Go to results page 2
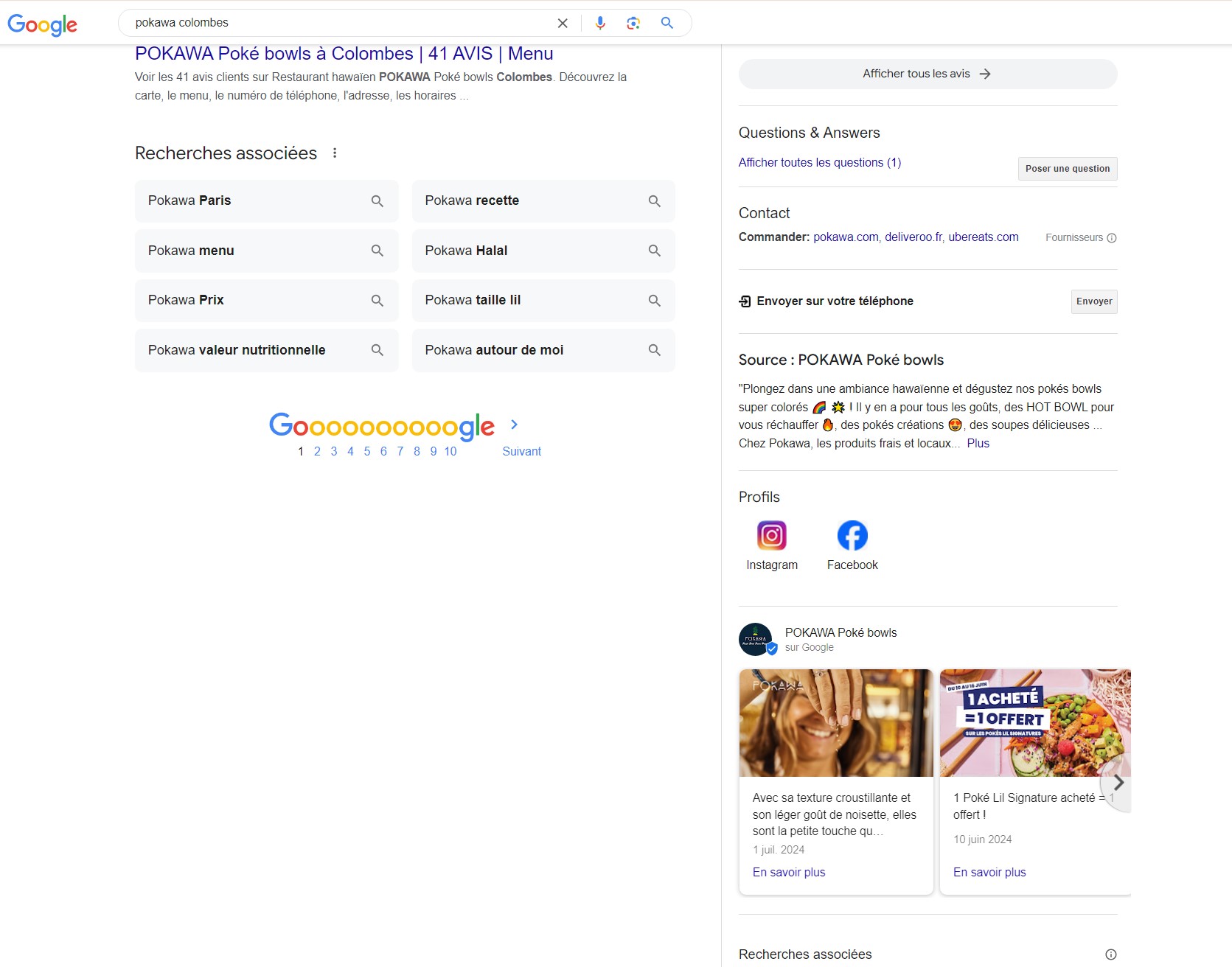 [317, 451]
